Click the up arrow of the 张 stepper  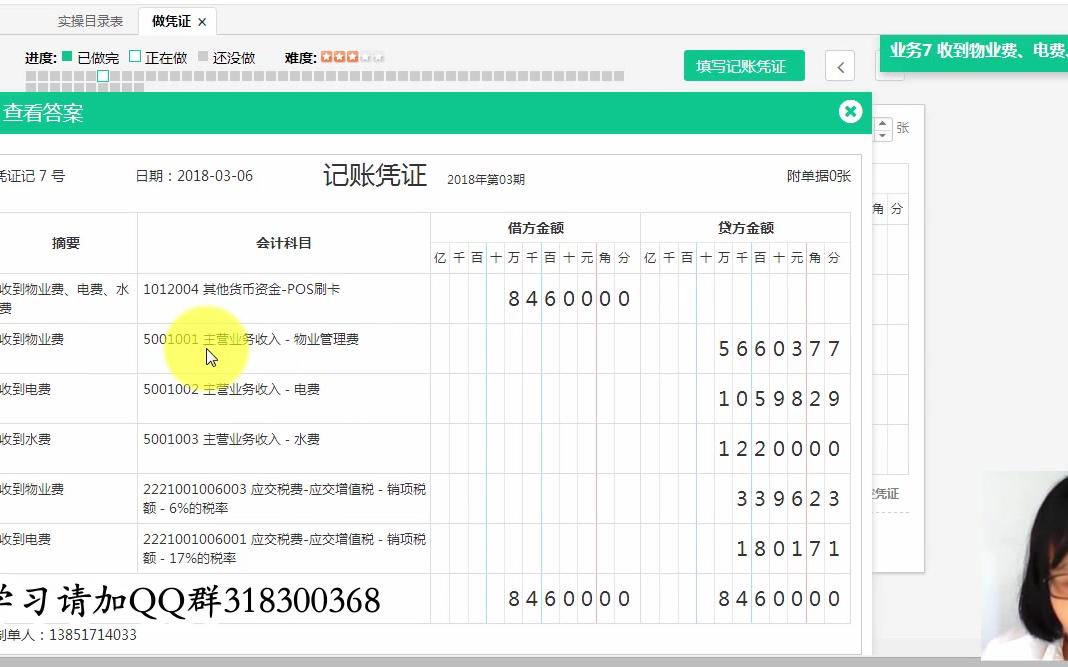point(882,121)
